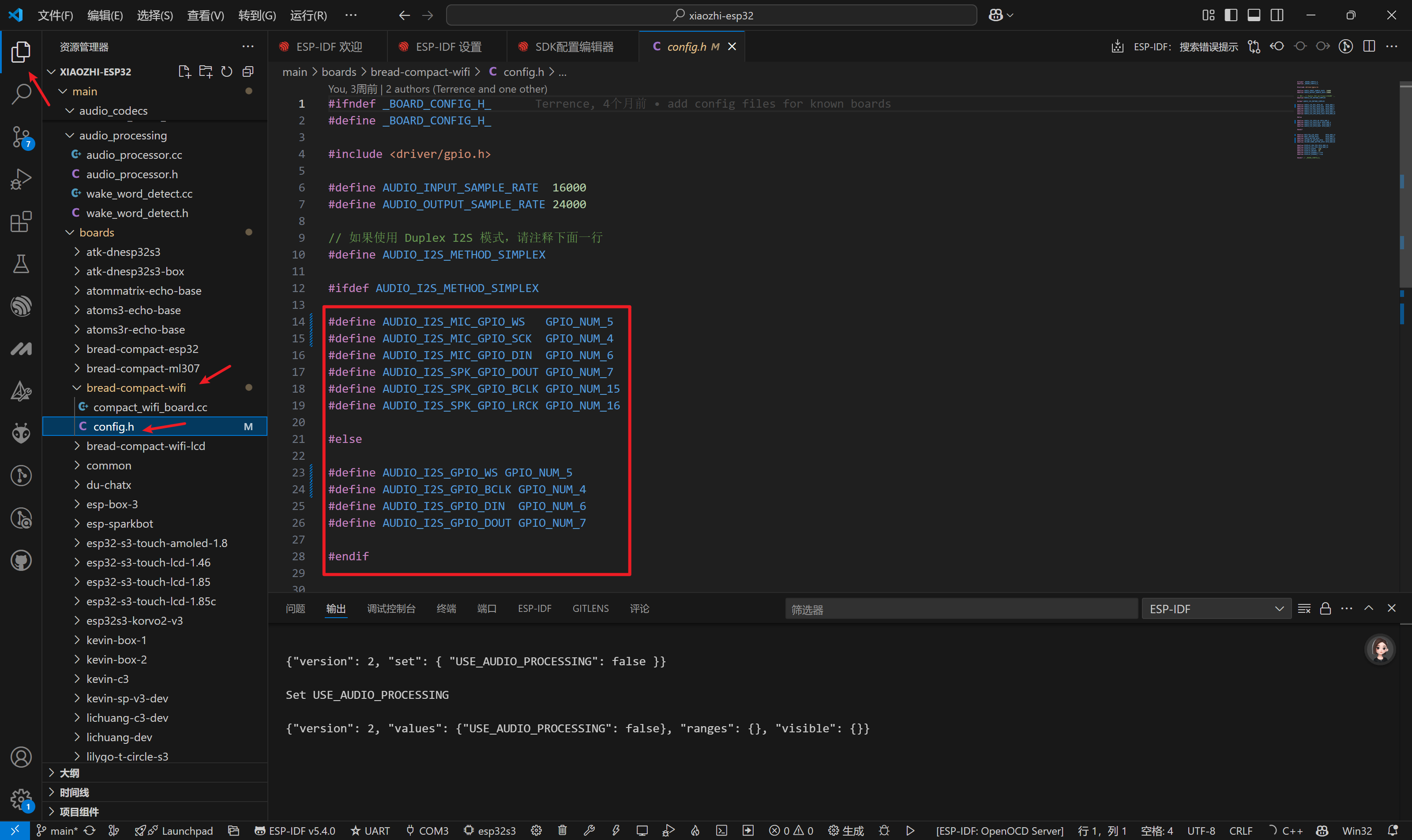Image resolution: width=1412 pixels, height=840 pixels.
Task: Click the COM3 port selector in status bar
Action: coord(428,830)
